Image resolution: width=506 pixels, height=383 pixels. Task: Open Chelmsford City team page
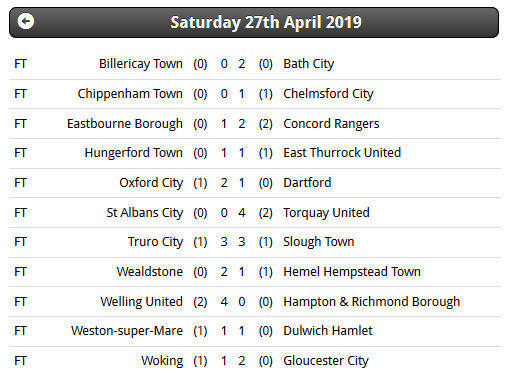pyautogui.click(x=328, y=94)
